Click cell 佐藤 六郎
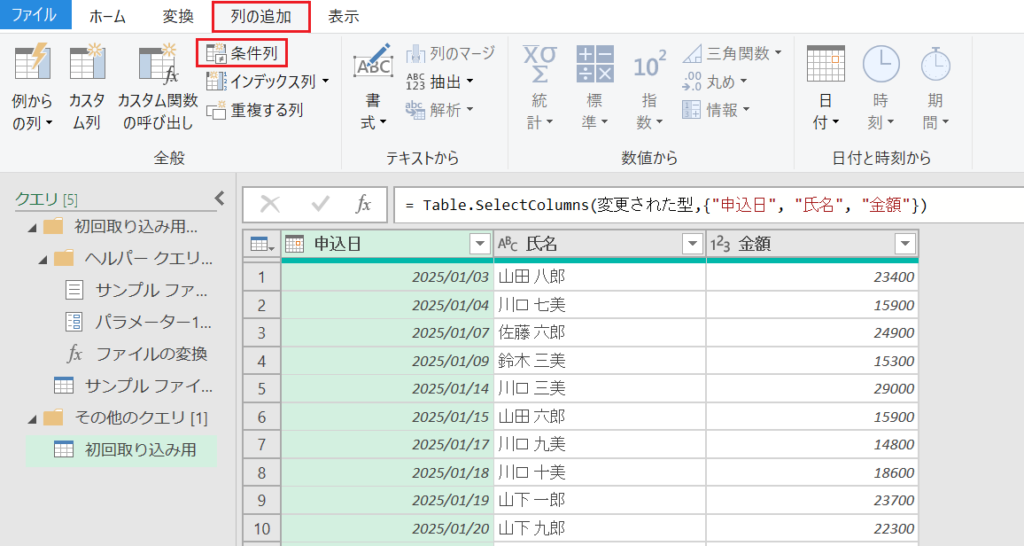This screenshot has height=546, width=1024. pos(600,333)
